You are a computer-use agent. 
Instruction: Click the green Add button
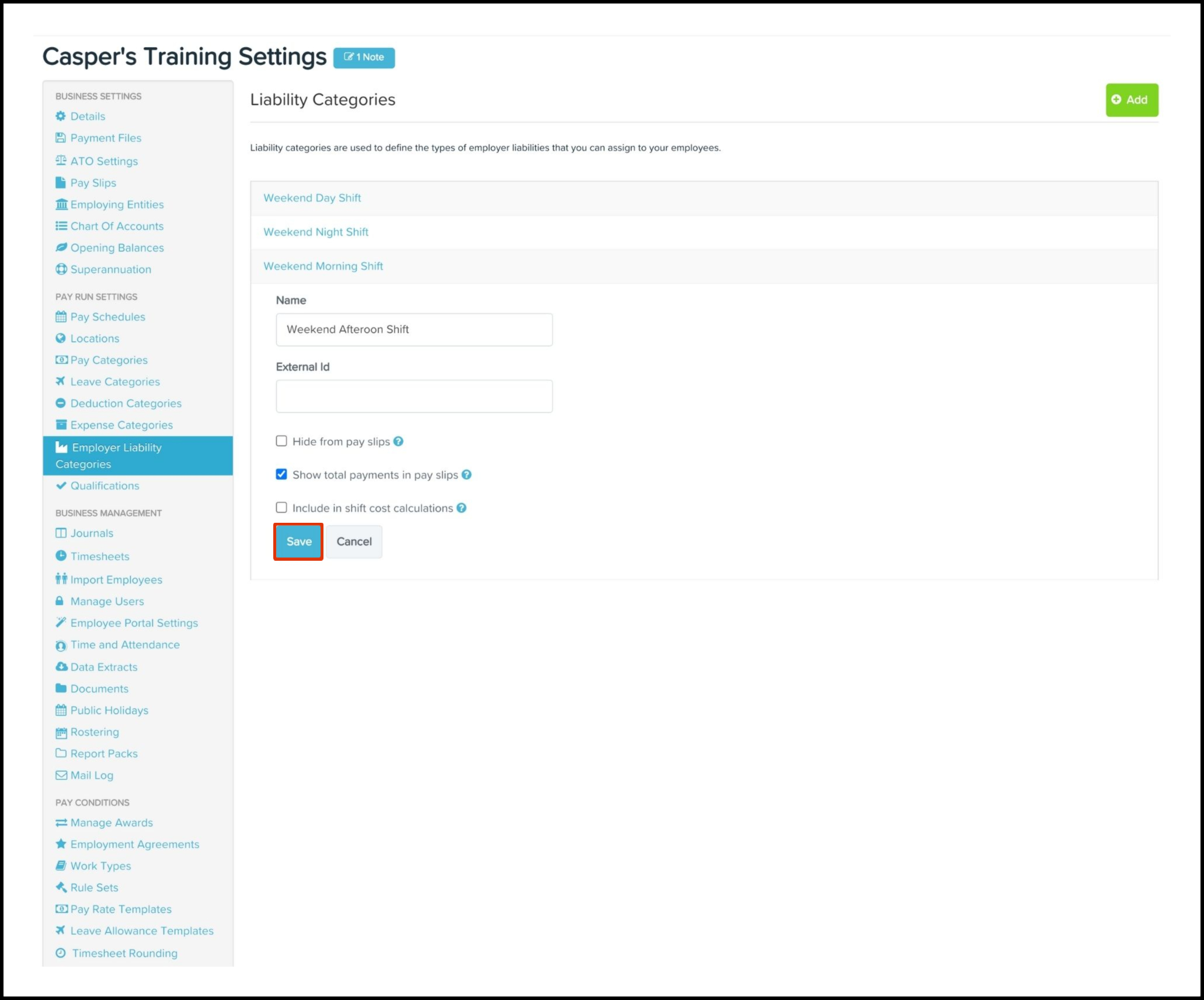pos(1131,100)
